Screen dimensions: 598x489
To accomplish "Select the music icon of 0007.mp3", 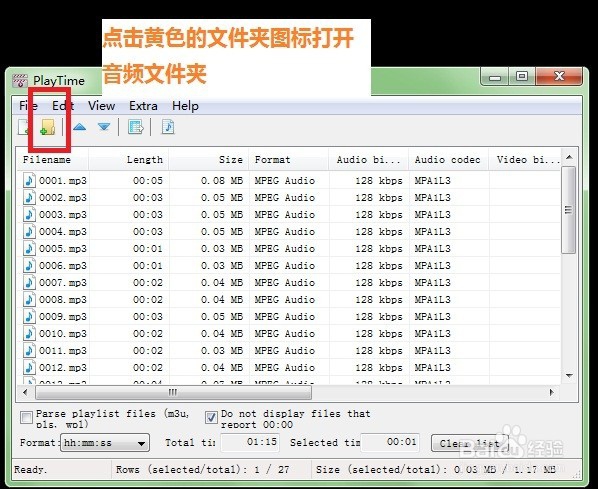I will click(29, 282).
